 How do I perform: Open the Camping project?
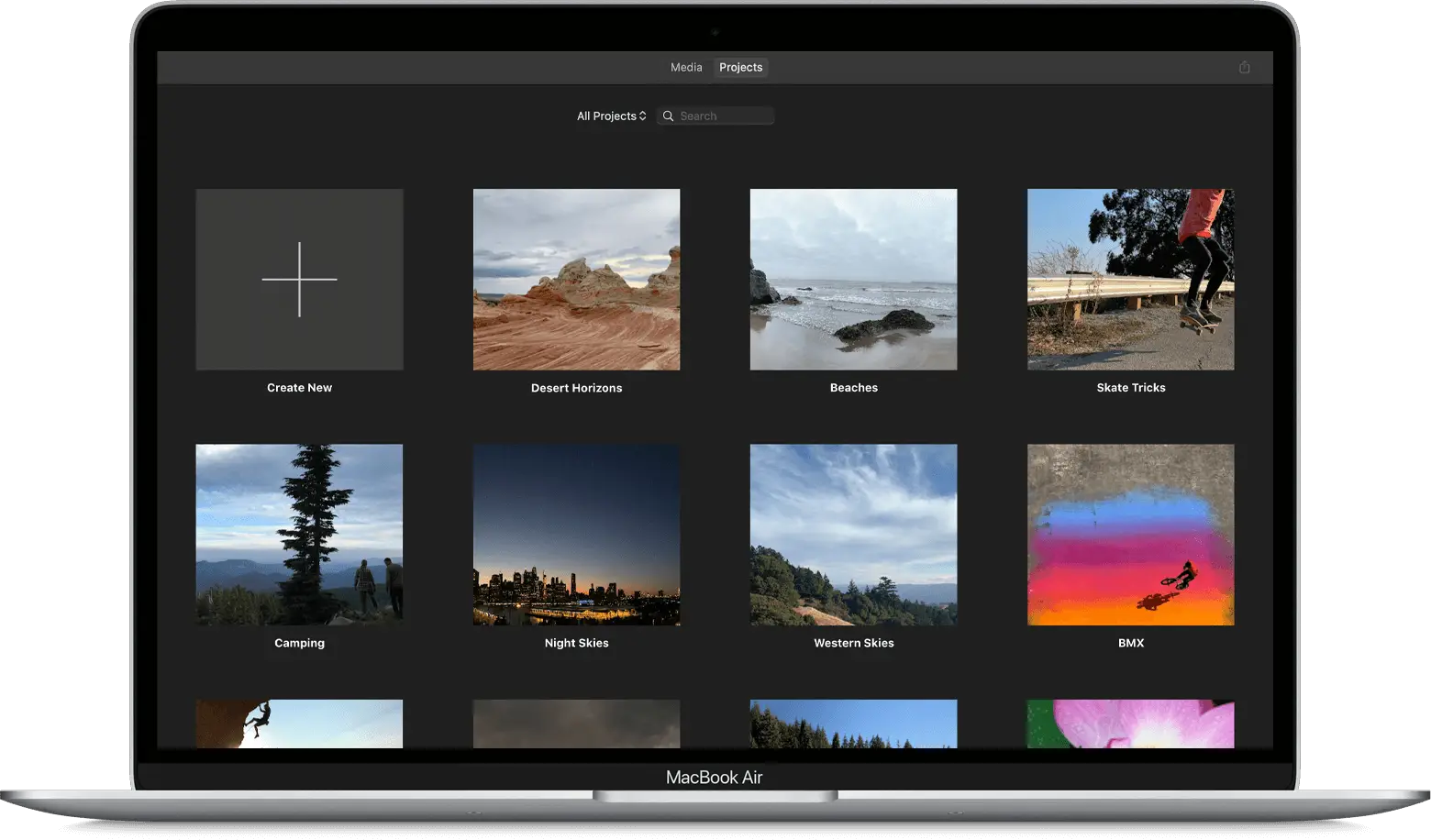pos(298,535)
